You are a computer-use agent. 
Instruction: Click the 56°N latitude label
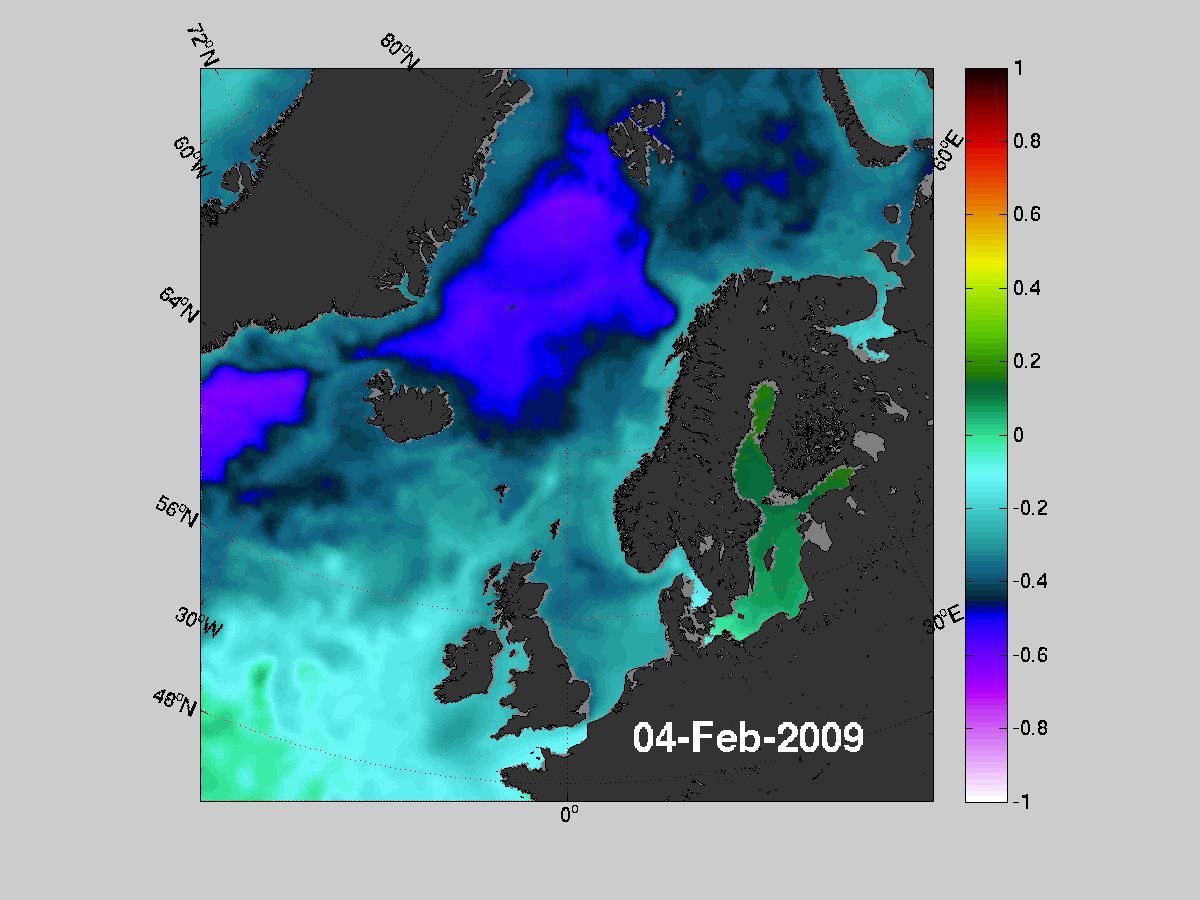point(176,511)
